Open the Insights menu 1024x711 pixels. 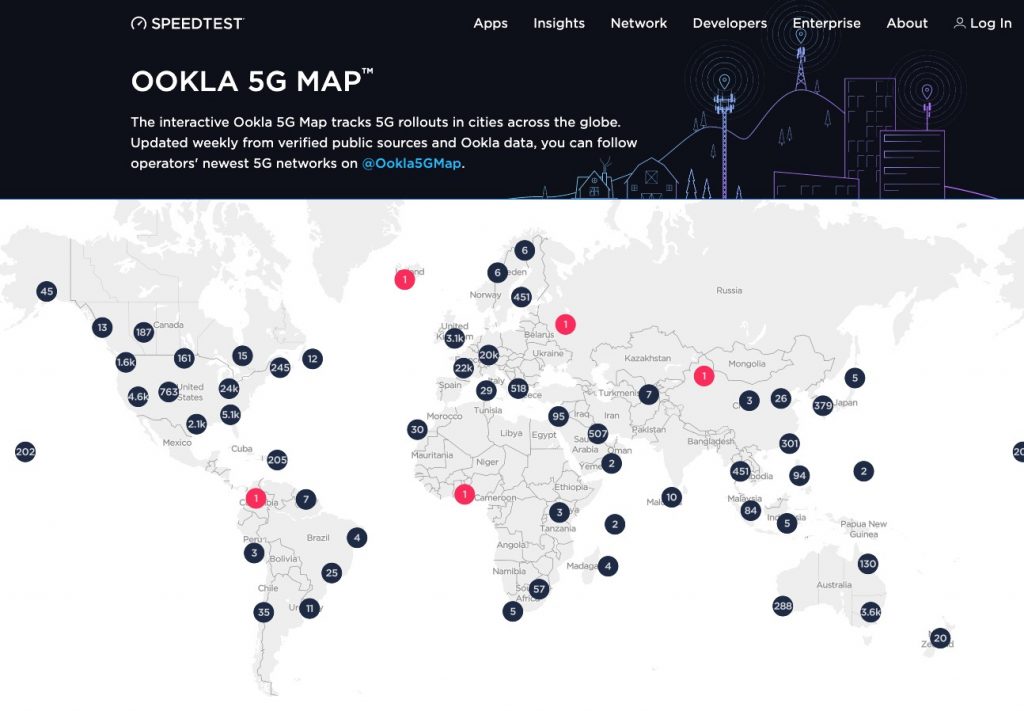[559, 23]
